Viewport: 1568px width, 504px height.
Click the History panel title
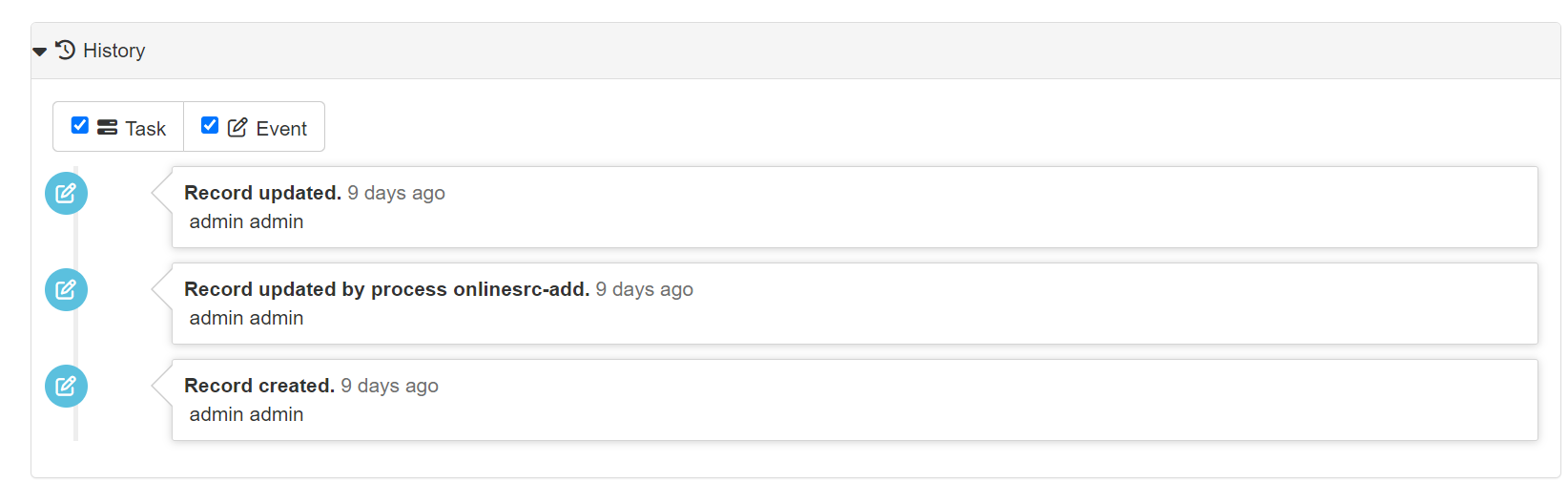(114, 51)
